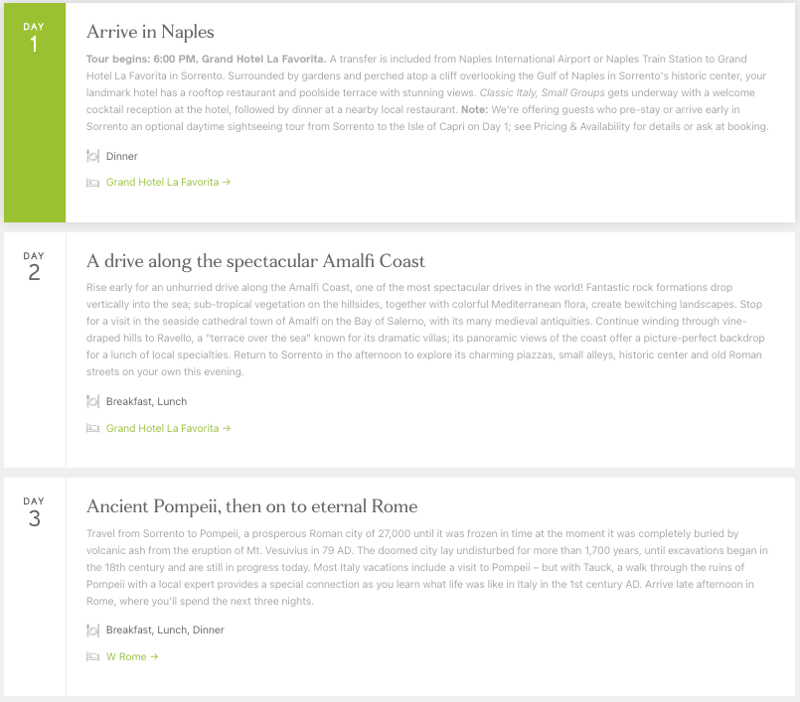800x702 pixels.
Task: Open the Day 1 Grand Hotel La Favorita link
Action: (168, 183)
